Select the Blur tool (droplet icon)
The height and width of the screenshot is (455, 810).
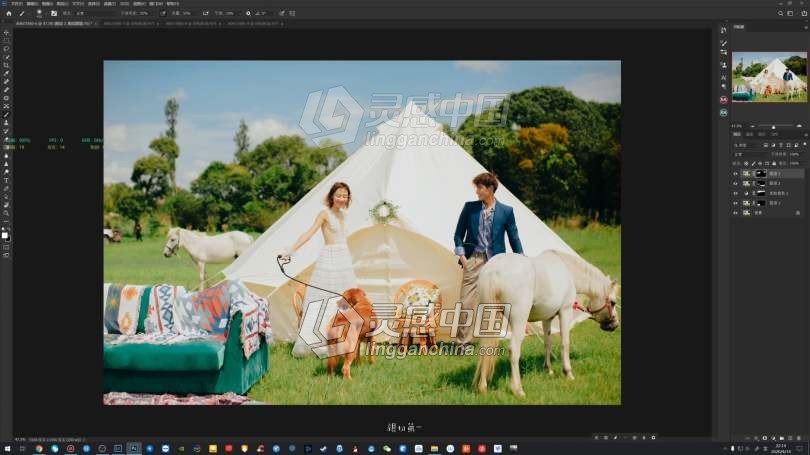pyautogui.click(x=6, y=156)
